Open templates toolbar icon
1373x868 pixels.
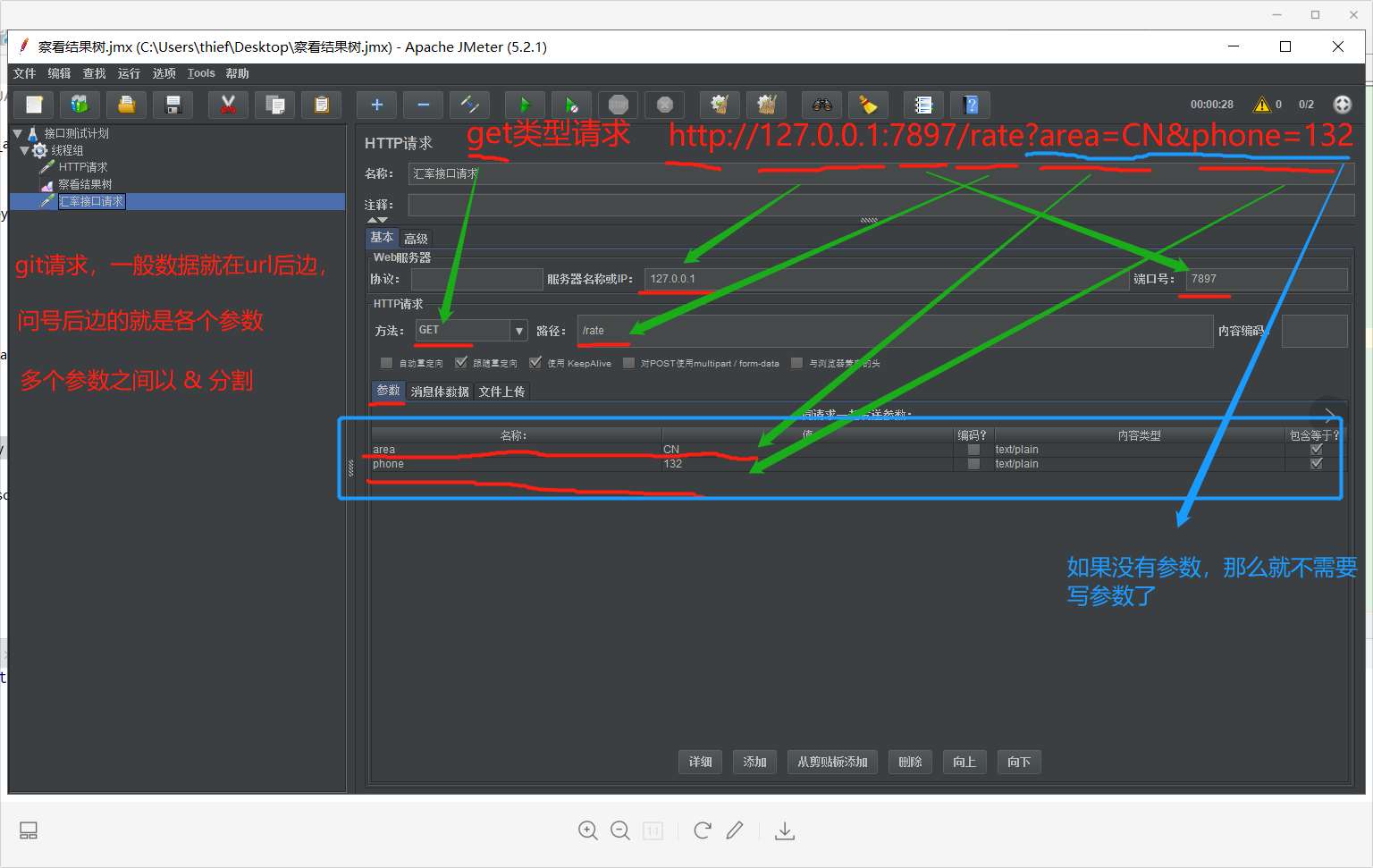point(80,105)
